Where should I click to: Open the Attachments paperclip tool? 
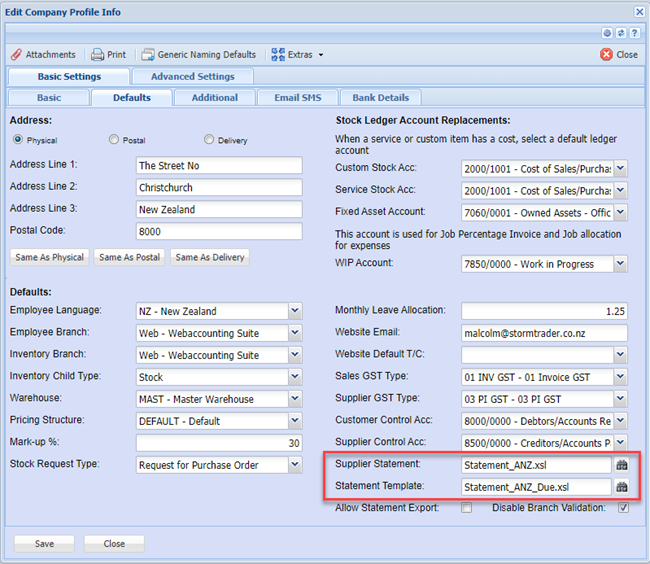pos(44,55)
